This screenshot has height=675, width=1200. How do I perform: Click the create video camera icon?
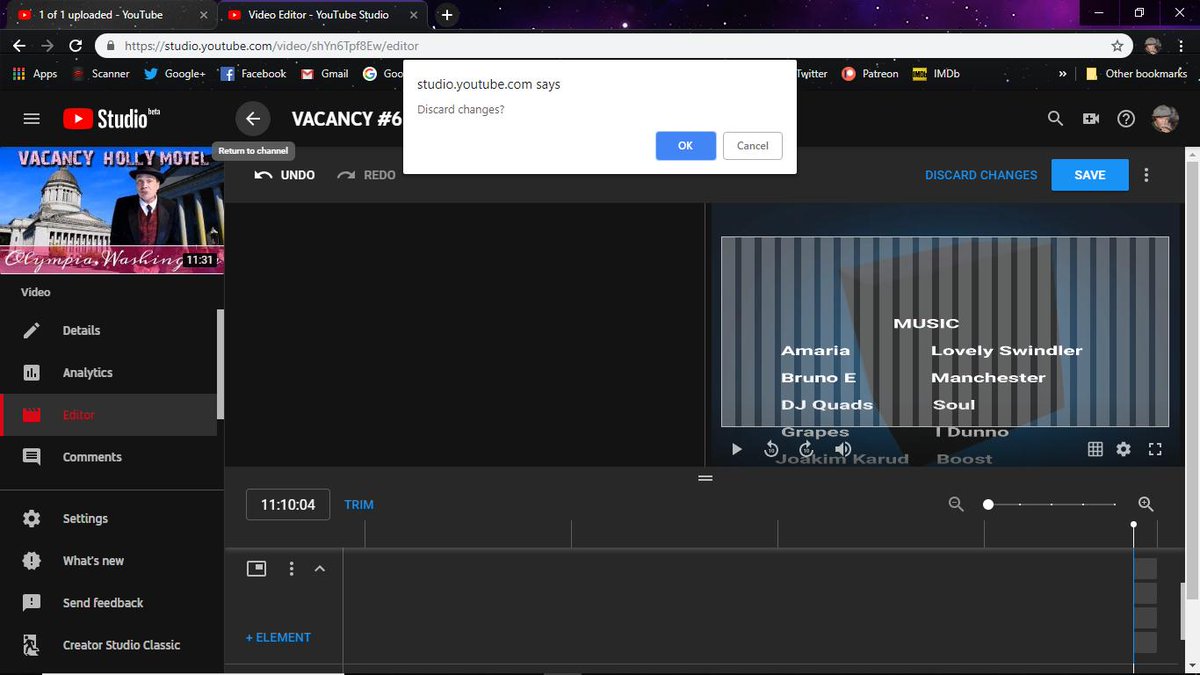coord(1091,118)
